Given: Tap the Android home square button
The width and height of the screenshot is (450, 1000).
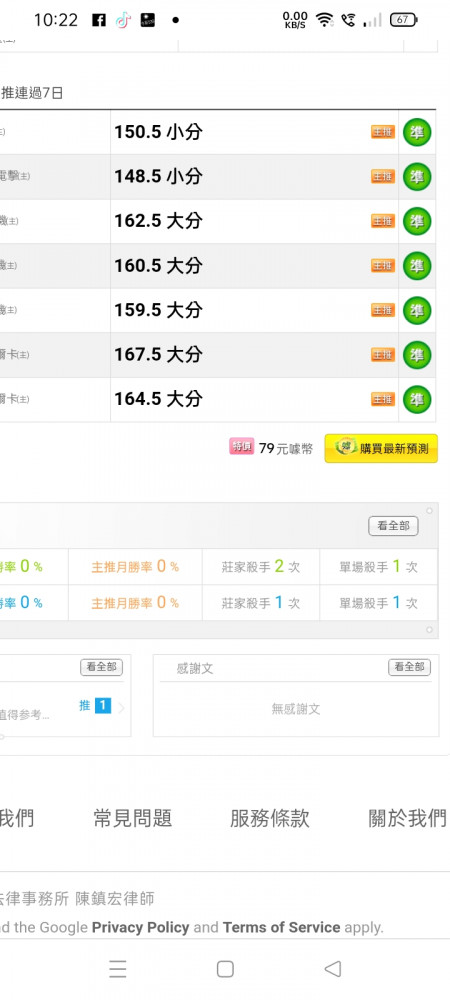Looking at the screenshot, I should 225,969.
